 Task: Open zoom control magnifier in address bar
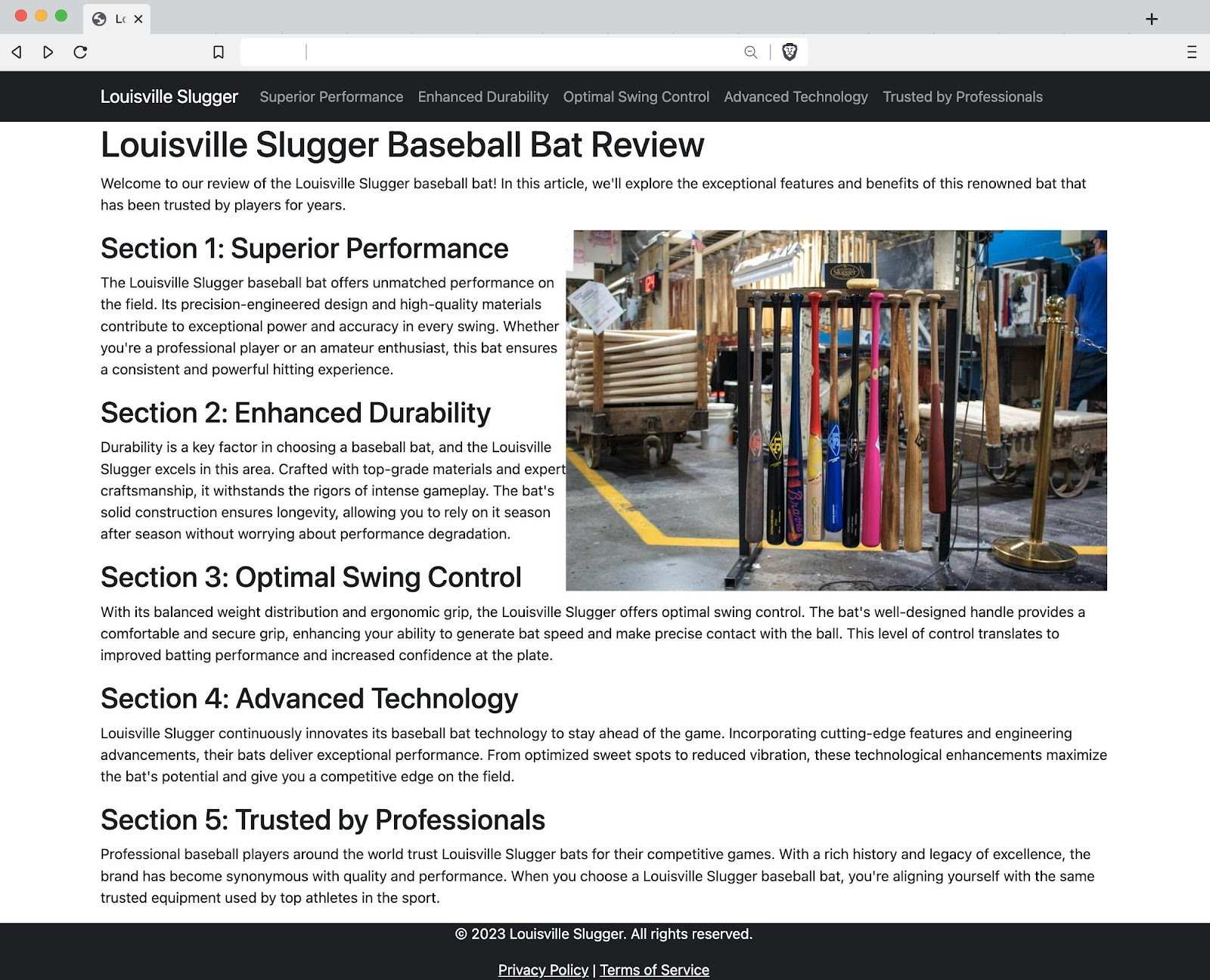point(750,52)
